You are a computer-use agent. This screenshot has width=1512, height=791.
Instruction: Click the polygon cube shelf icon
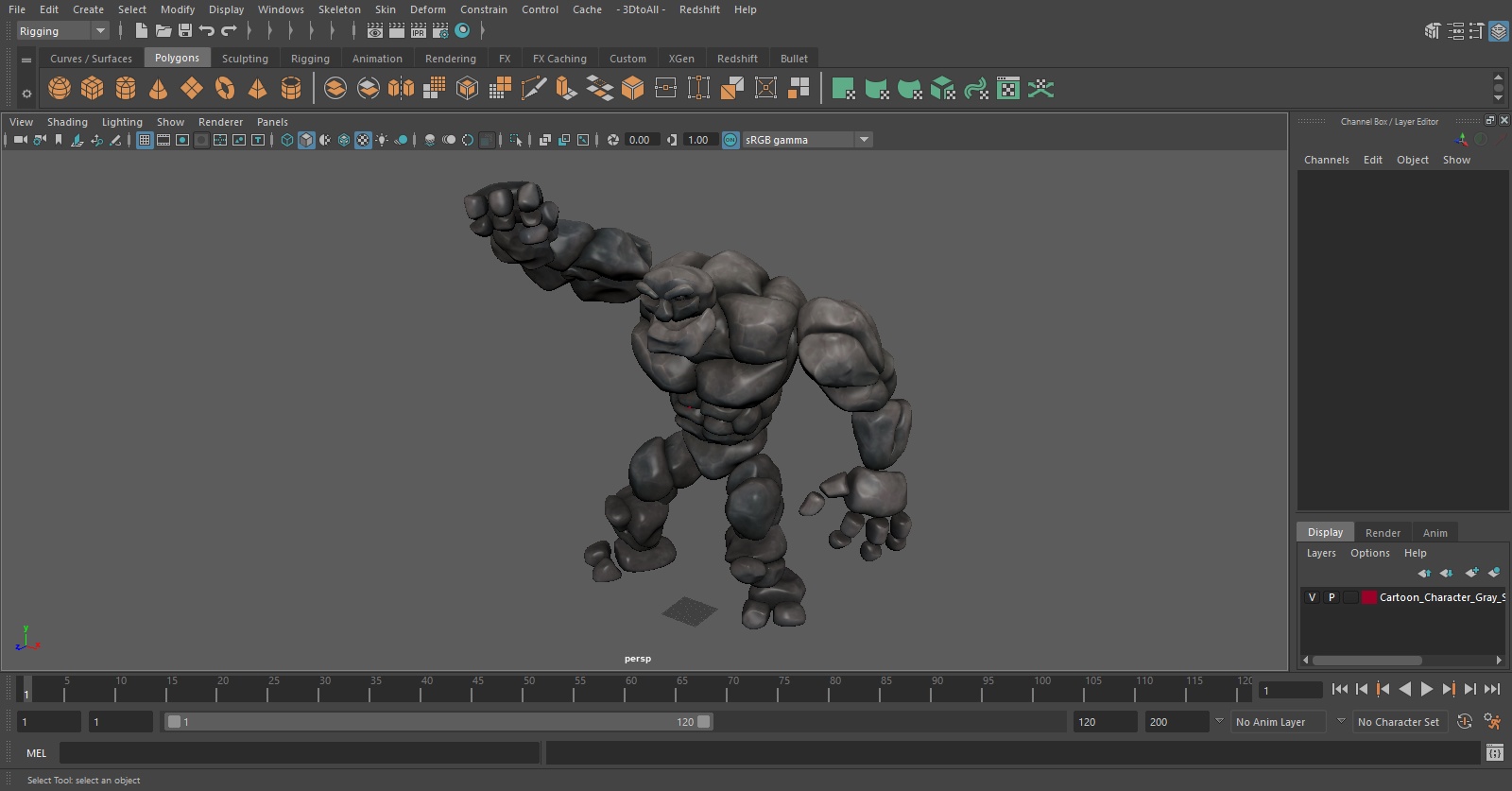coord(93,89)
